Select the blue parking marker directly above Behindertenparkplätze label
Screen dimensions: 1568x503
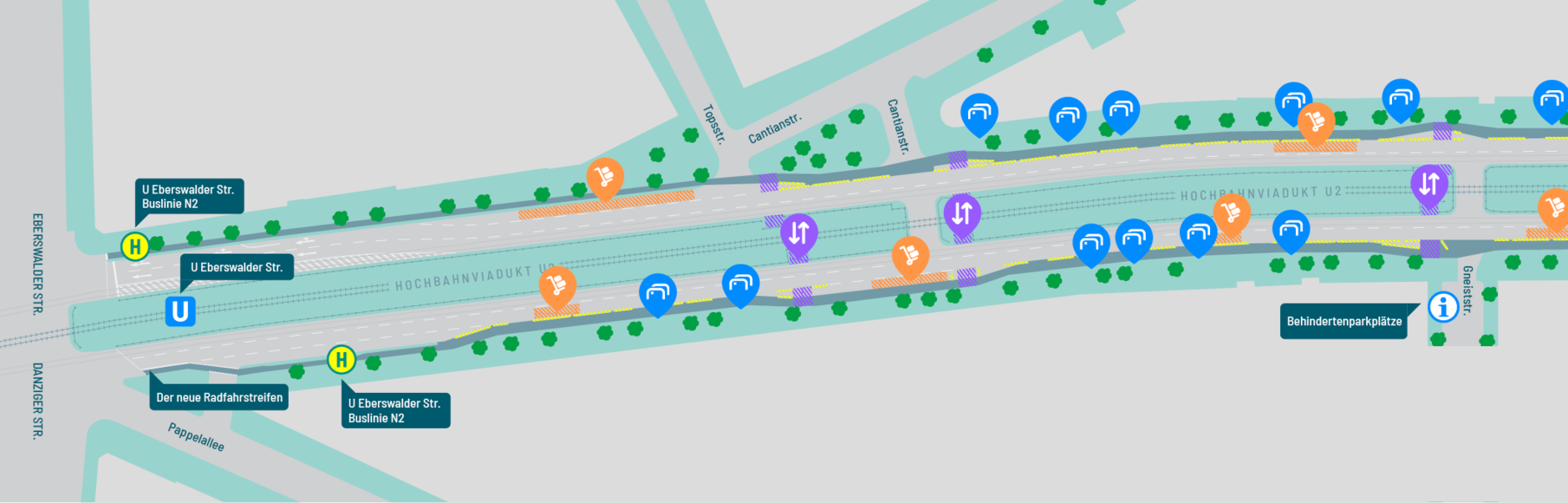1291,232
